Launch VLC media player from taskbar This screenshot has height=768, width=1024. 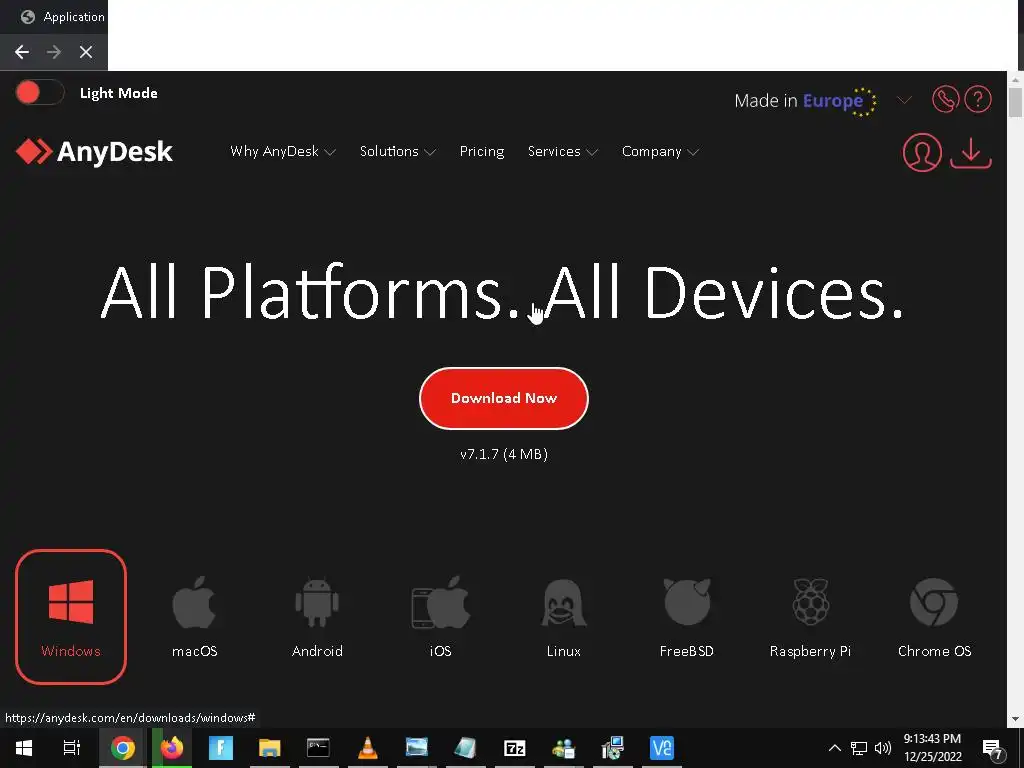[x=368, y=748]
